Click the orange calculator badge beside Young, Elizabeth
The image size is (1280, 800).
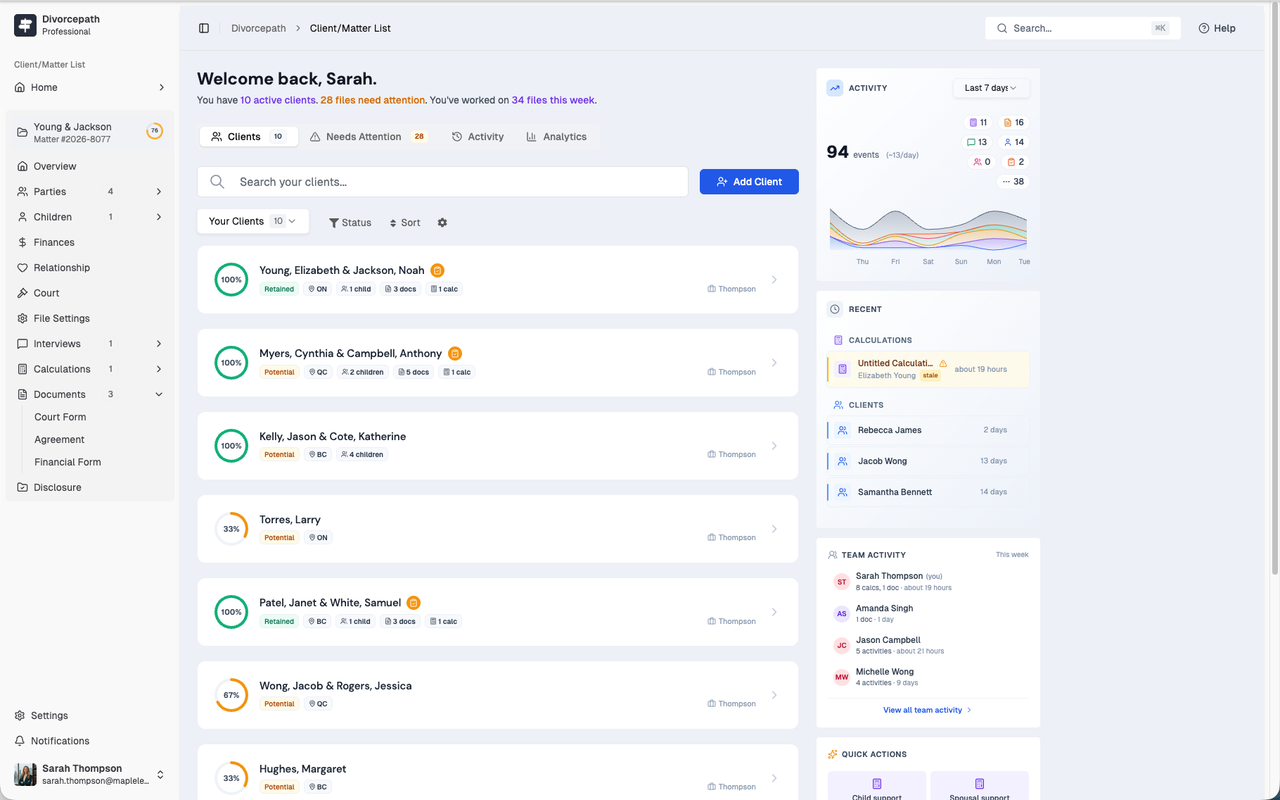pyautogui.click(x=437, y=270)
